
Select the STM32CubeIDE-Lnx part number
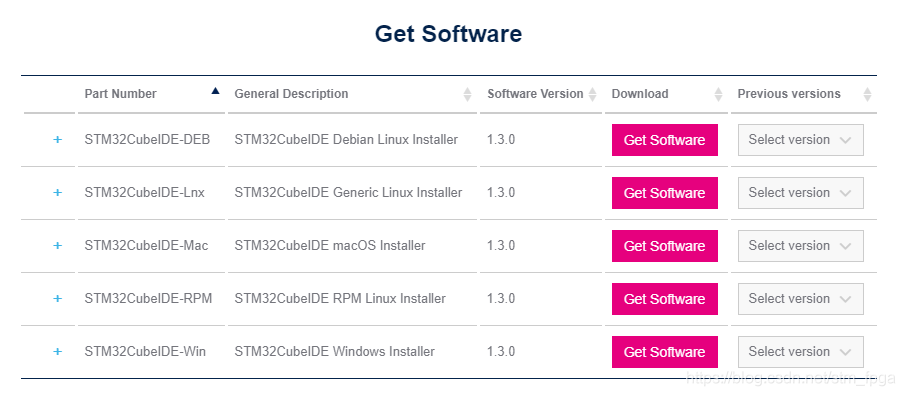(144, 193)
